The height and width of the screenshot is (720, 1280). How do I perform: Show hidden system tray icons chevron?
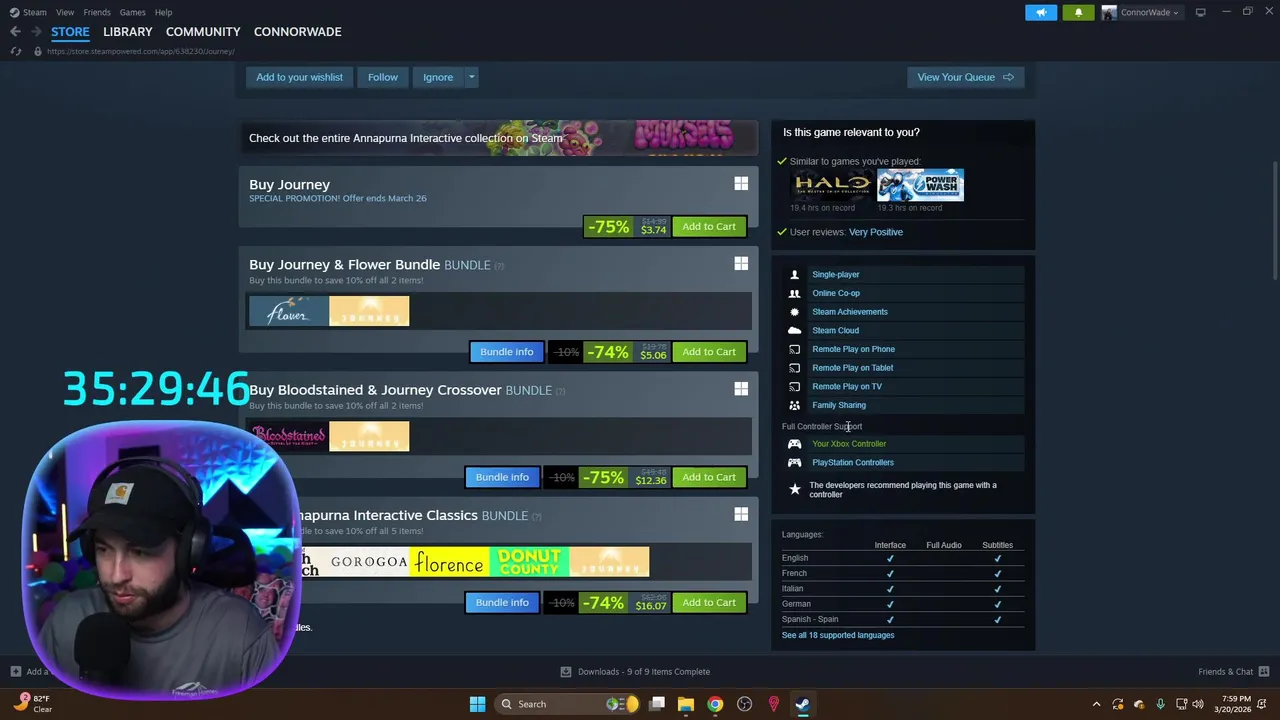[x=1096, y=704]
